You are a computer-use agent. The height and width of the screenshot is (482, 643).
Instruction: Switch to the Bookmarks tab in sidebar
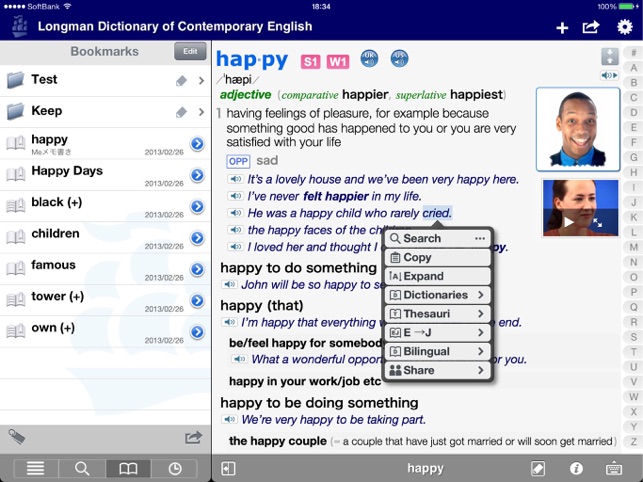pyautogui.click(x=128, y=468)
